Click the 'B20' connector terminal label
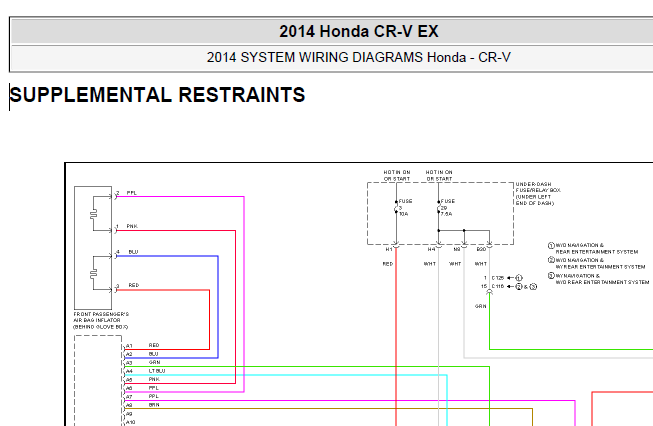This screenshot has height=426, width=653. (x=481, y=249)
